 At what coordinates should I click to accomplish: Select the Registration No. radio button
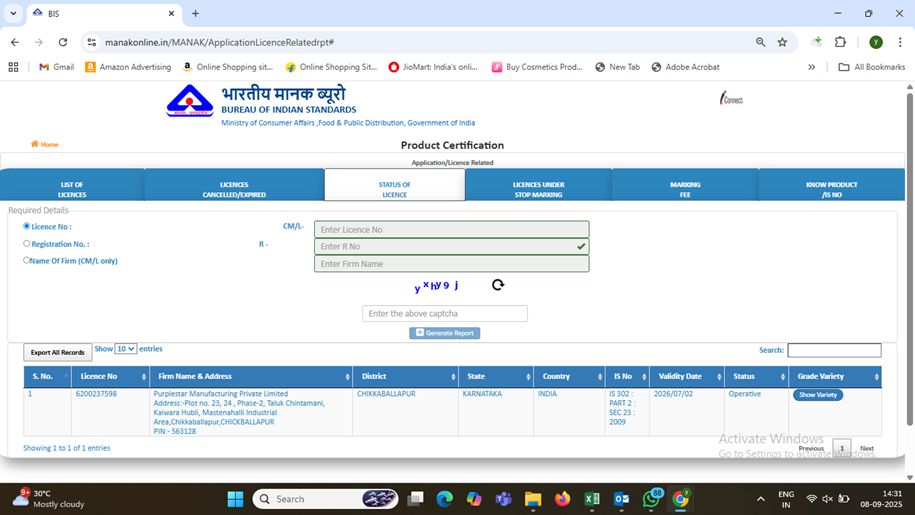(x=27, y=243)
